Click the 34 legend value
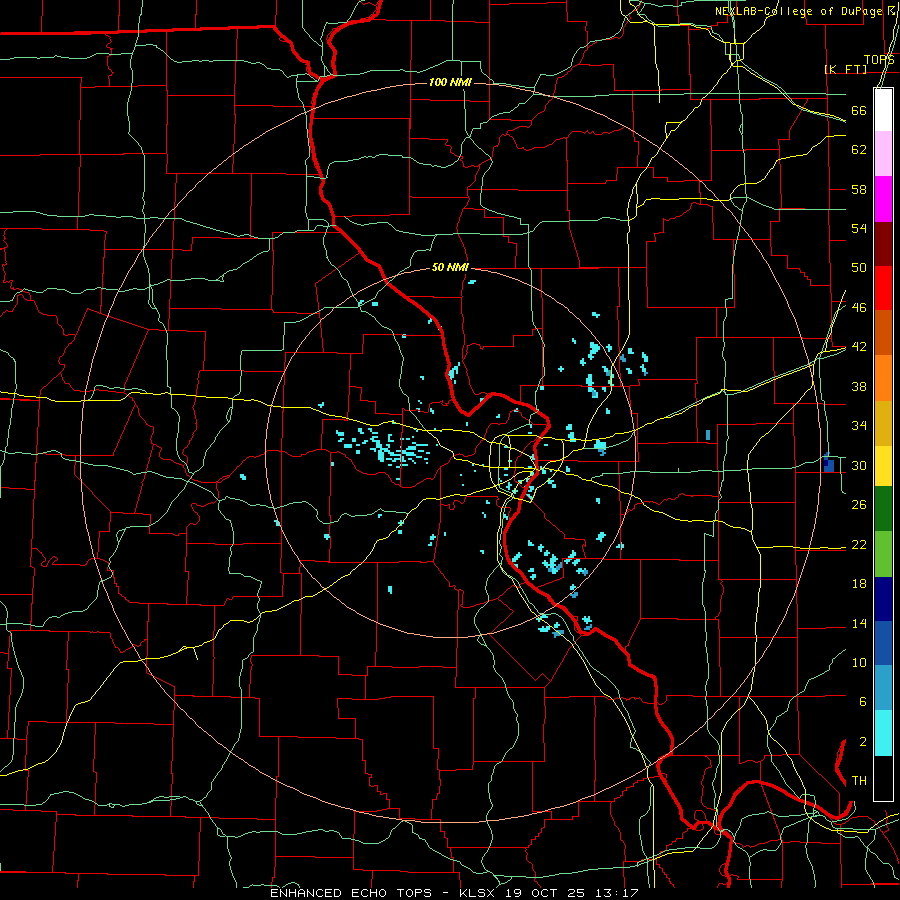The image size is (900, 900). (859, 426)
